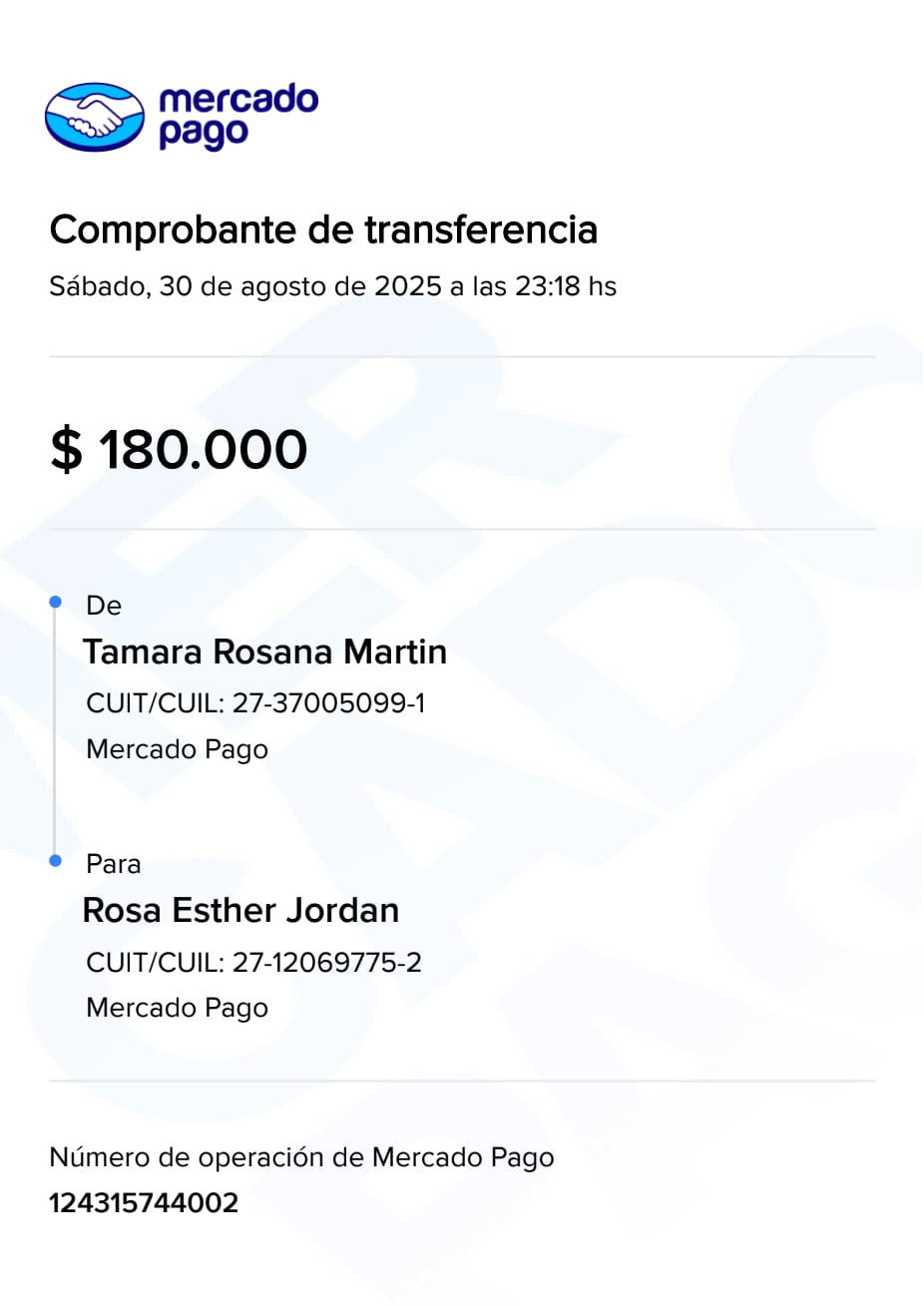Screen dimensions: 924x1306
Task: Click the "De" sender label
Action: (x=104, y=606)
